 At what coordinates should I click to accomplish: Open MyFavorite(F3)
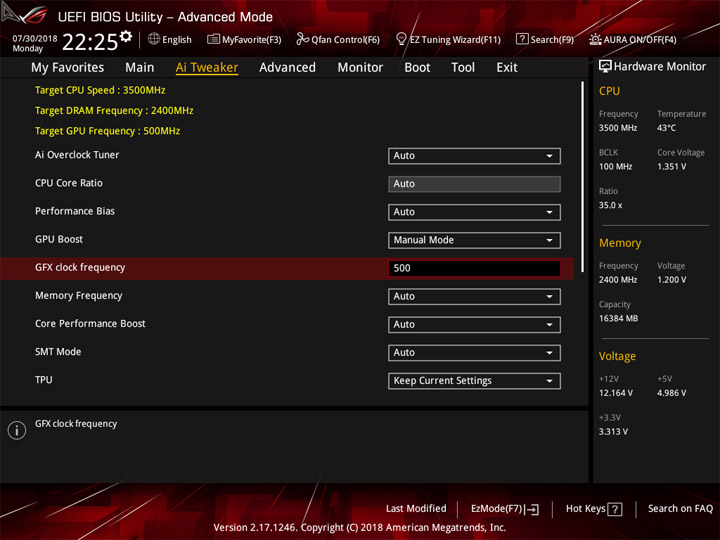click(x=244, y=39)
